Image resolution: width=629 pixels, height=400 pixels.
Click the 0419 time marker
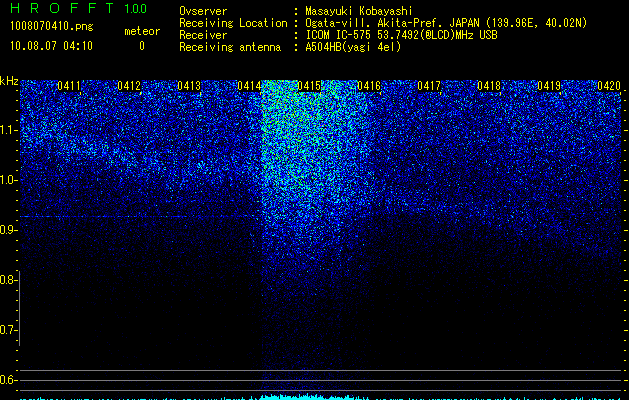point(549,86)
